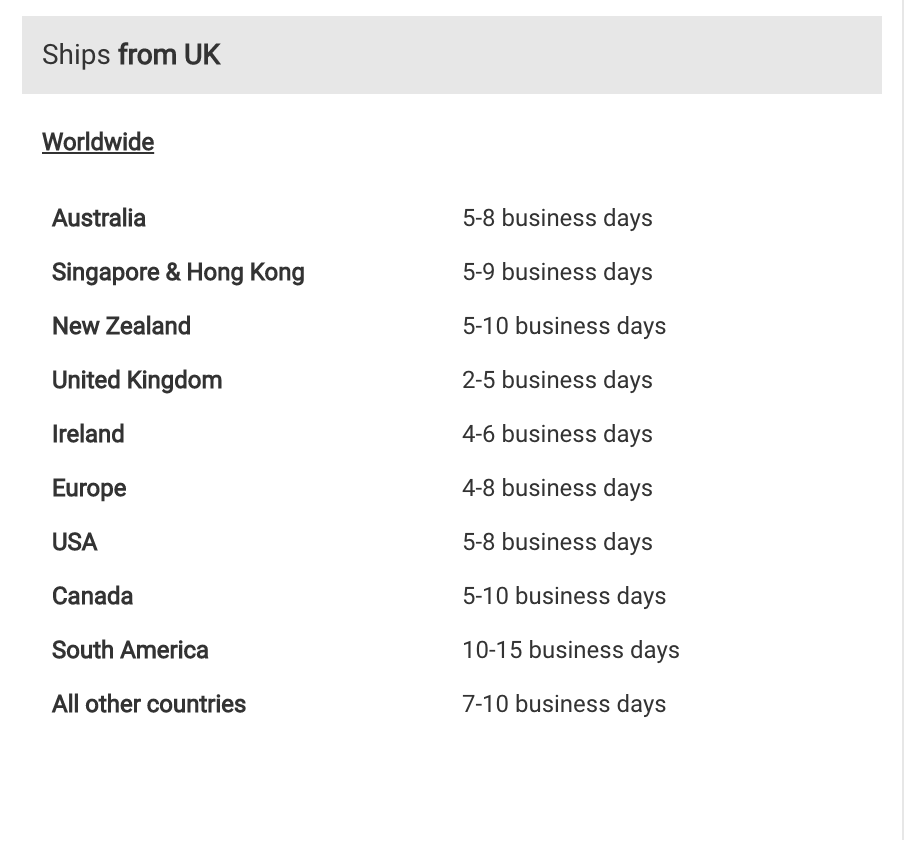904x854 pixels.
Task: Click New Zealand's '5-10 business days' text
Action: click(x=564, y=326)
